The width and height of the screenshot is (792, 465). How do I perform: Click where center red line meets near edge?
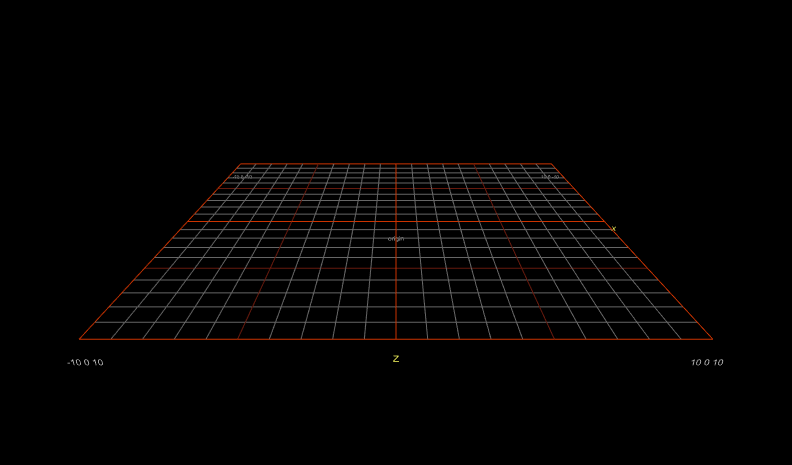[396, 339]
